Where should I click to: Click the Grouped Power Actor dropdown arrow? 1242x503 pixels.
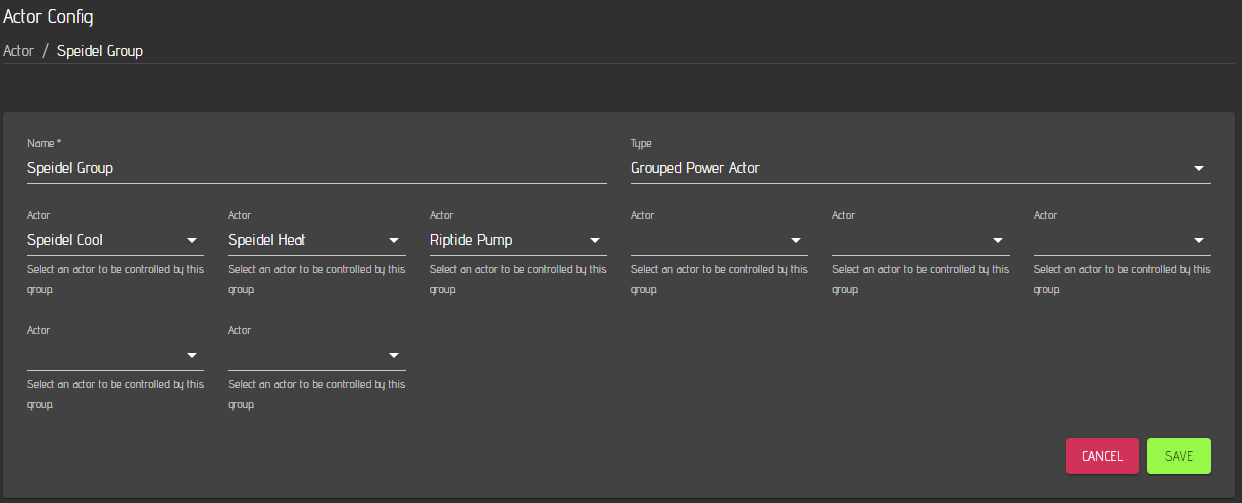pos(1199,169)
